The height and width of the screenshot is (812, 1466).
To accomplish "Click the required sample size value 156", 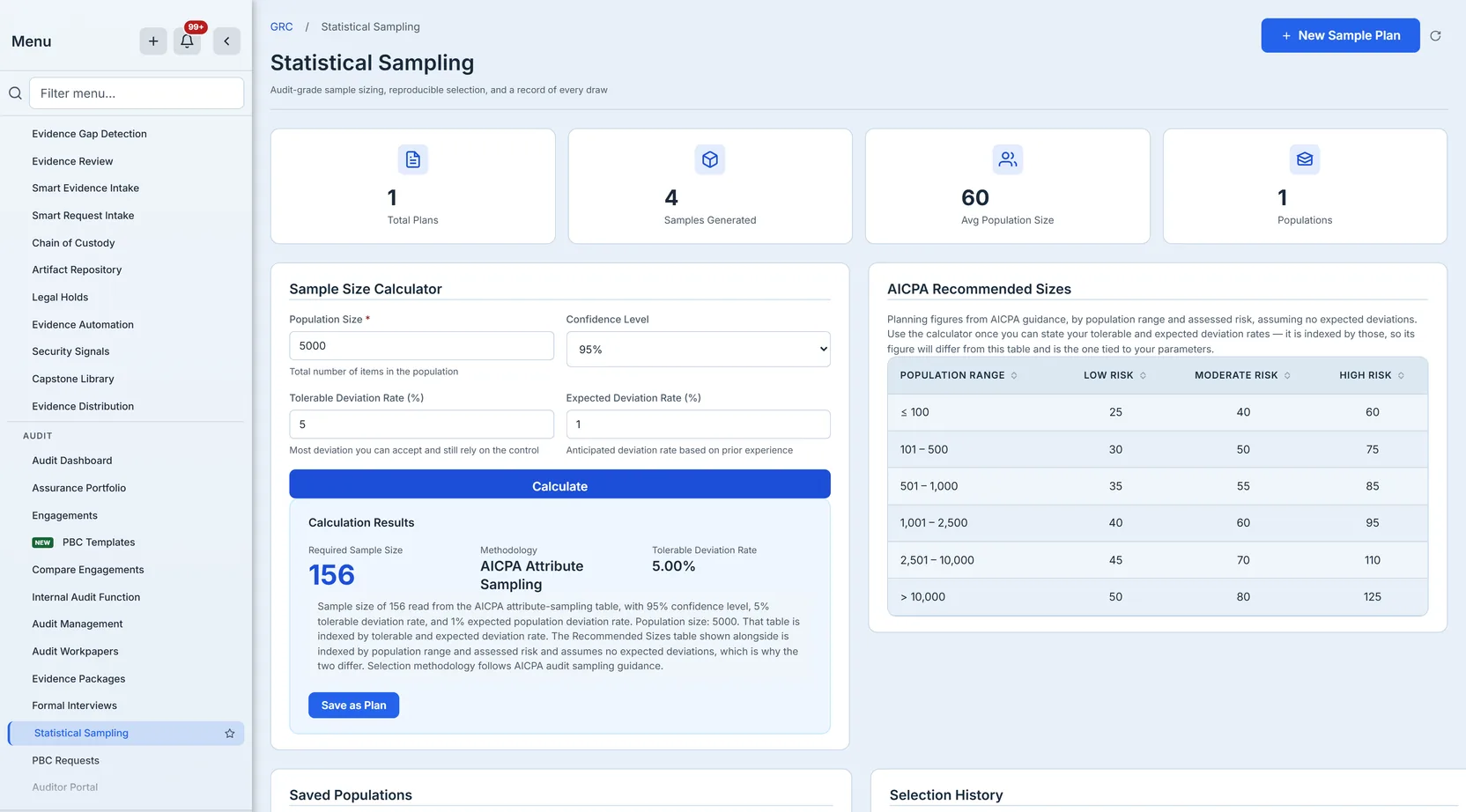I will coord(331,575).
